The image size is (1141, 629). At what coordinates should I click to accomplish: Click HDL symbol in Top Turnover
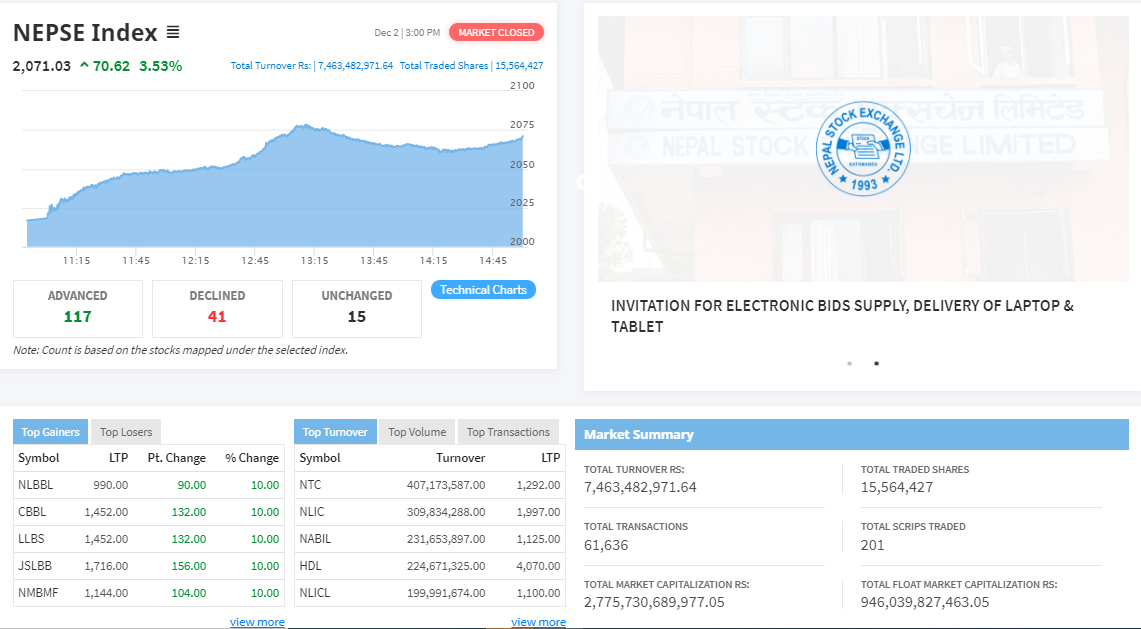[310, 566]
